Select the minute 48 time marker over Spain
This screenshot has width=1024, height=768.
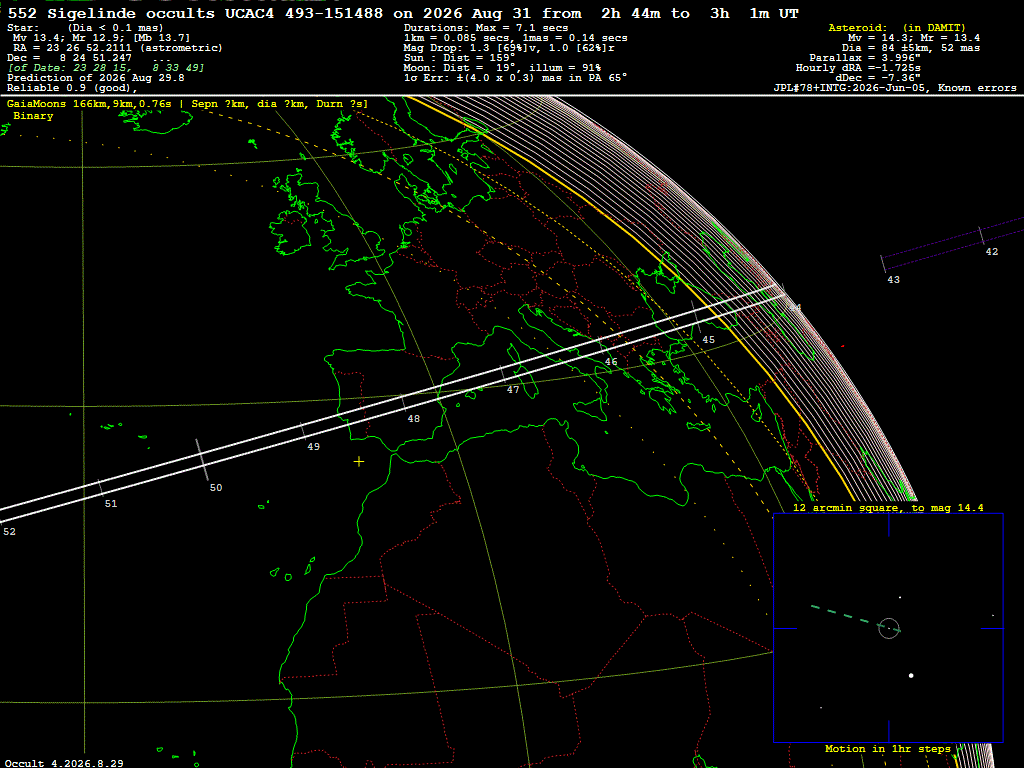pyautogui.click(x=413, y=419)
